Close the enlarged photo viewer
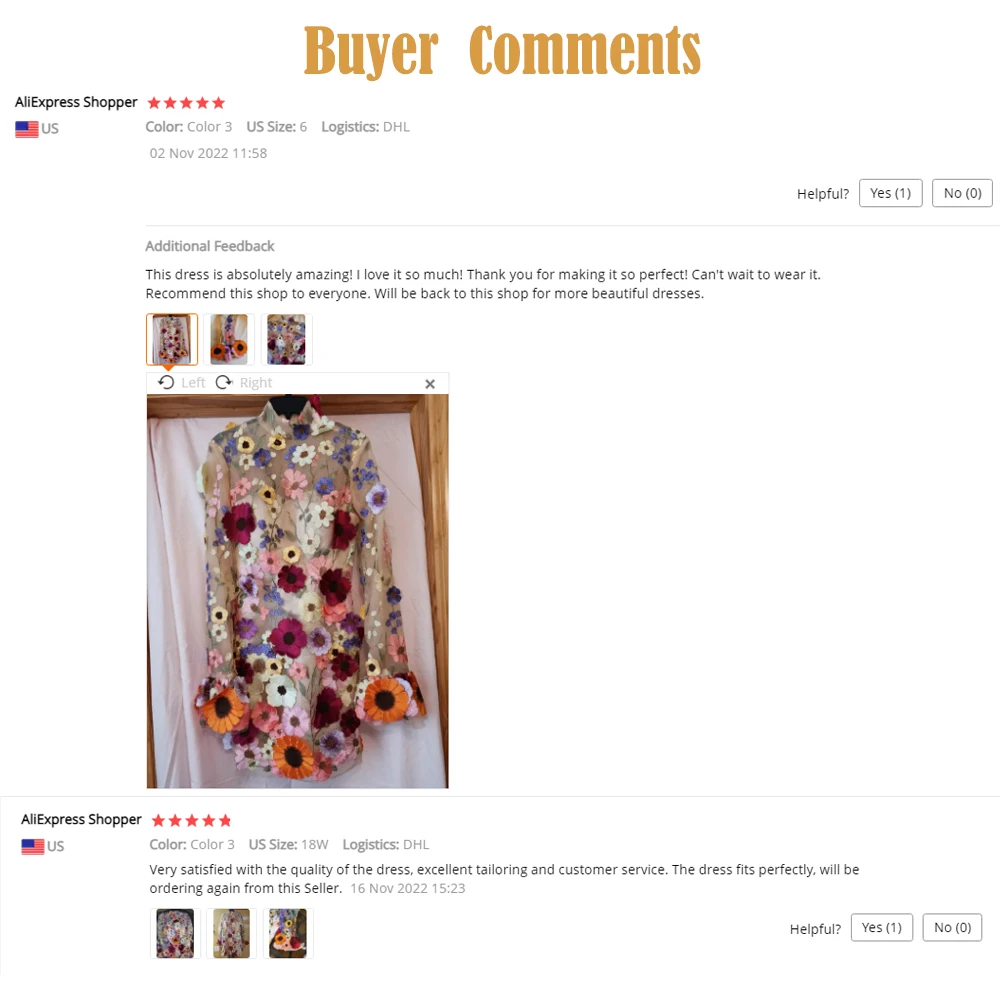The image size is (1000, 1000). [430, 384]
